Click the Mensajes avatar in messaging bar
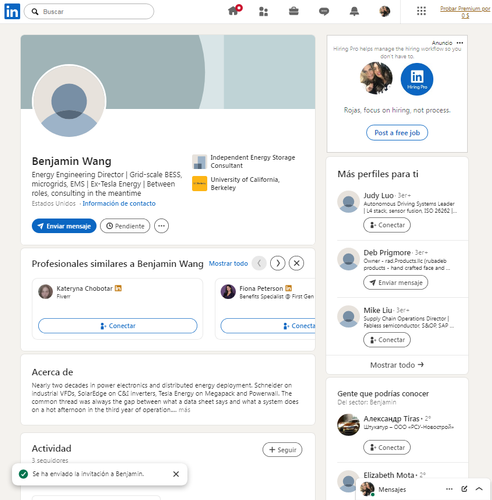This screenshot has height=500, width=492. coord(367,489)
